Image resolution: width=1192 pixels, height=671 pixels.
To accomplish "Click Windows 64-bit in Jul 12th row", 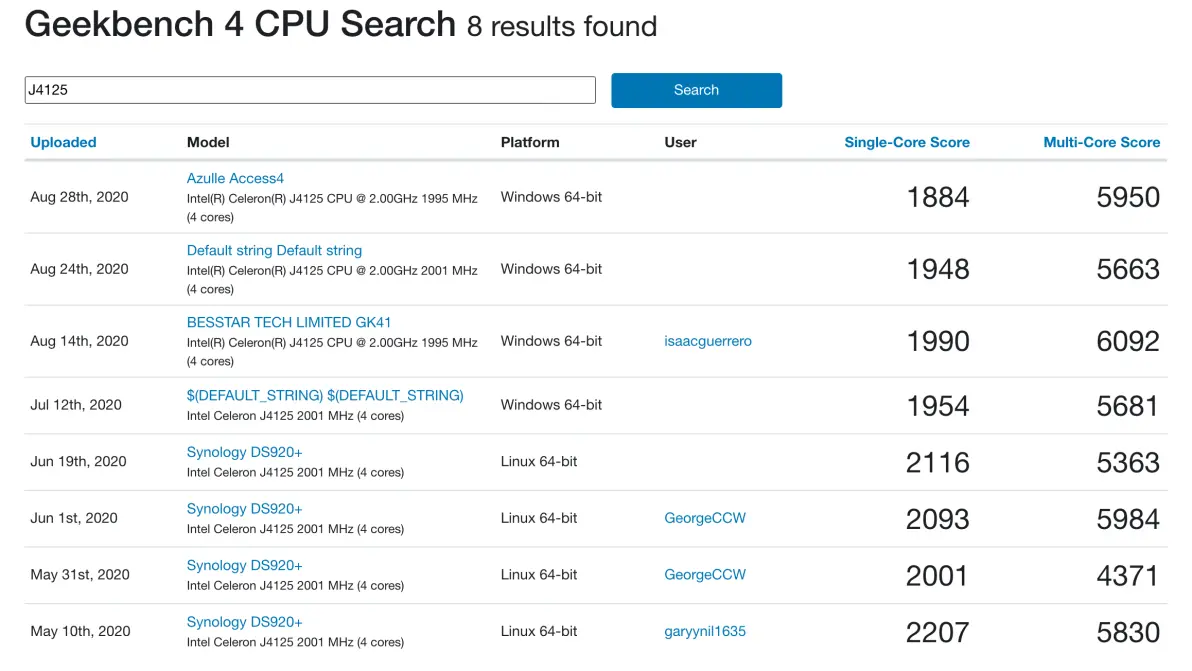I will tap(551, 405).
